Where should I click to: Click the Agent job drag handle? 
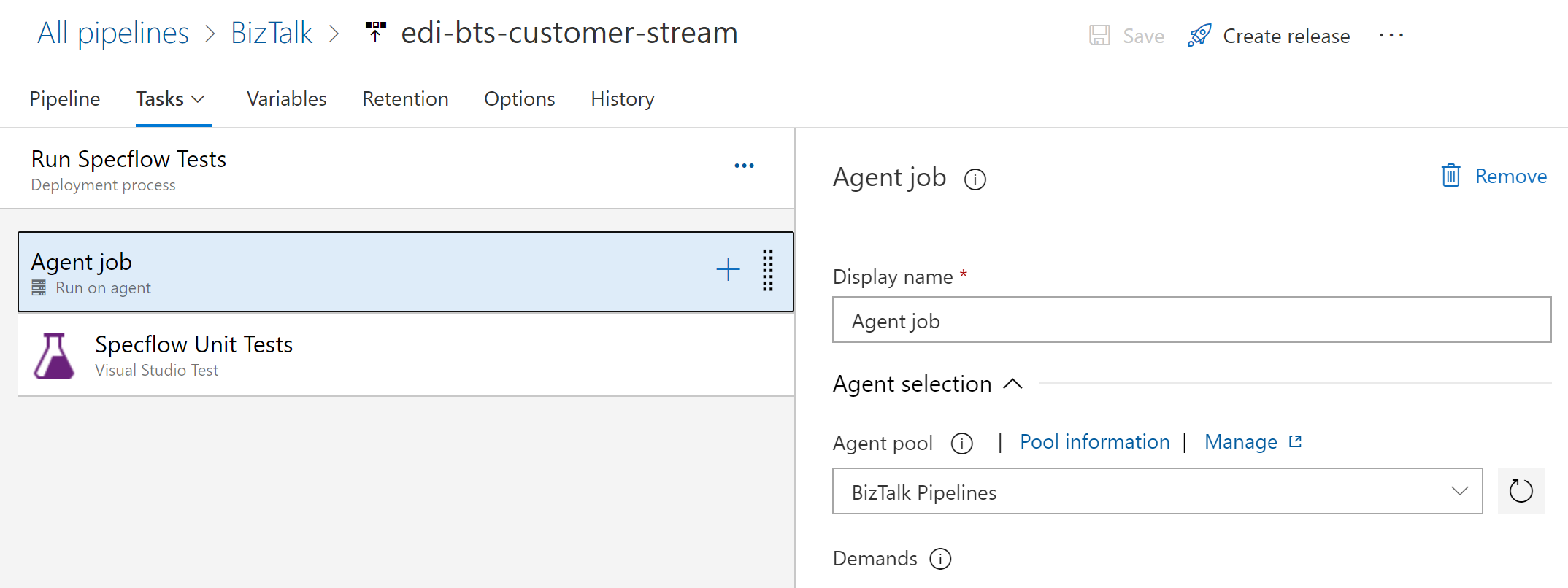pyautogui.click(x=768, y=271)
